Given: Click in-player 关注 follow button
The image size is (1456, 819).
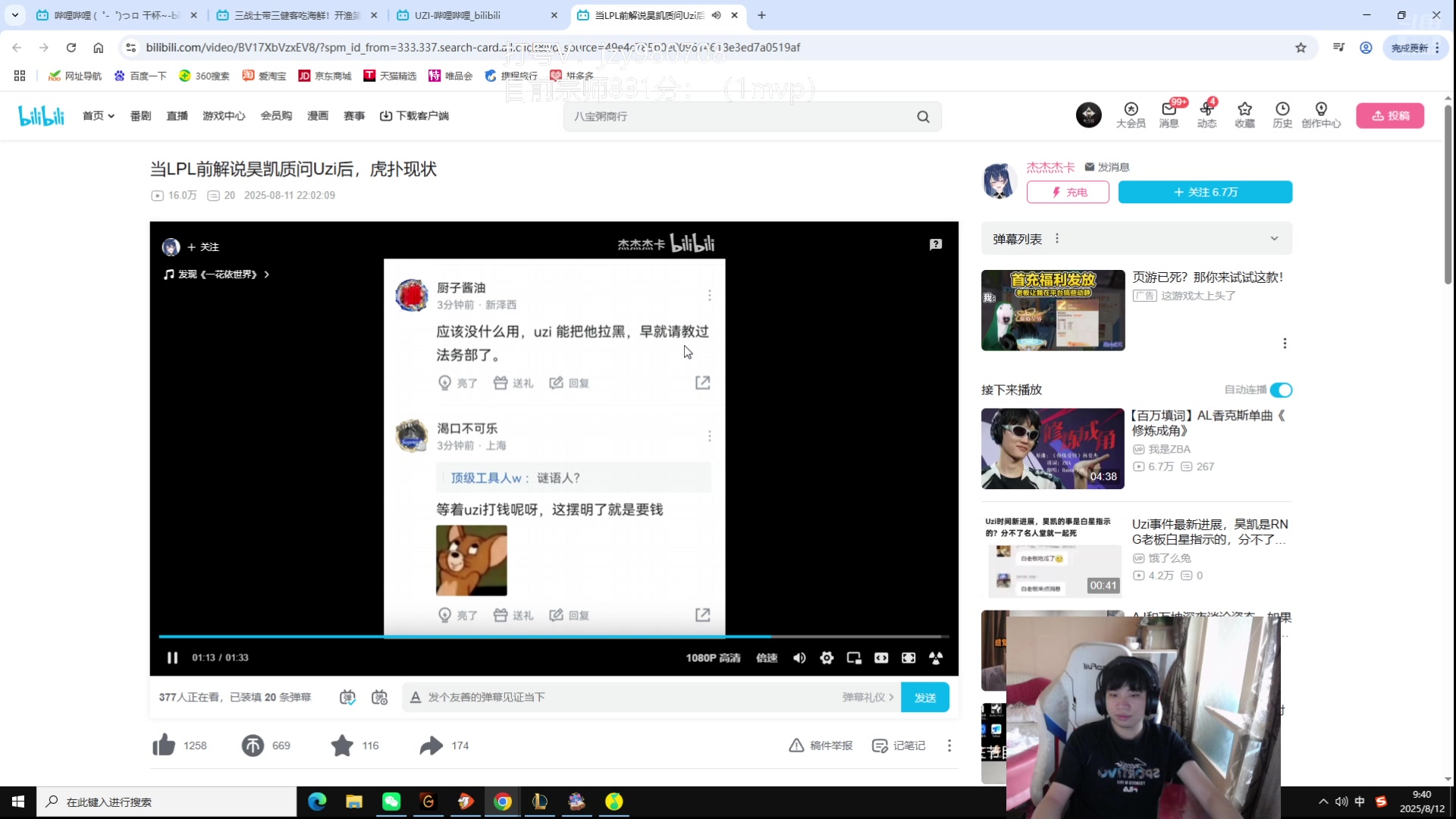Looking at the screenshot, I should pos(203,247).
